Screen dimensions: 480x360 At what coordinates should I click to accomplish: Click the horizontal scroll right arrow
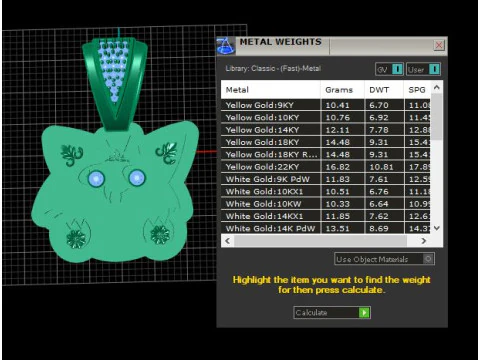[x=424, y=241]
